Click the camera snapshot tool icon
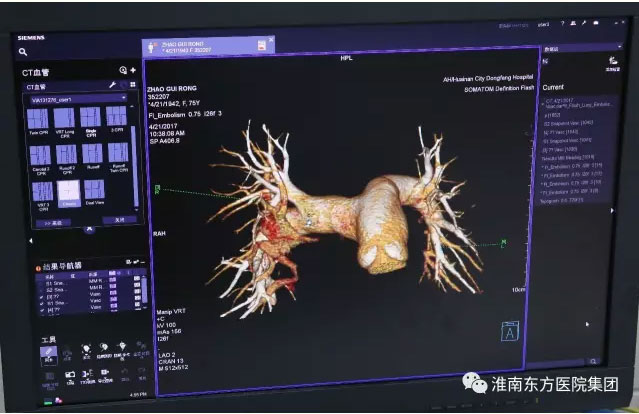This screenshot has width=639, height=414. [x=68, y=375]
